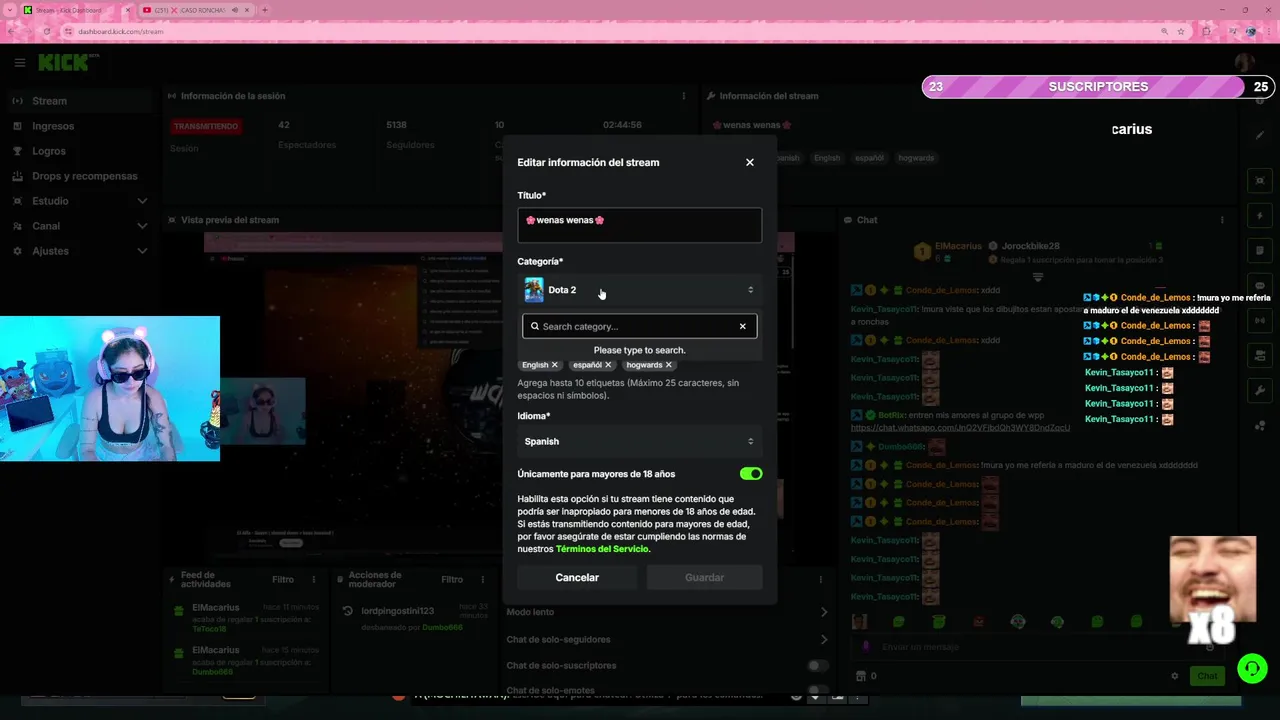Click the Cancelar button
The width and height of the screenshot is (1280, 720).
(577, 577)
